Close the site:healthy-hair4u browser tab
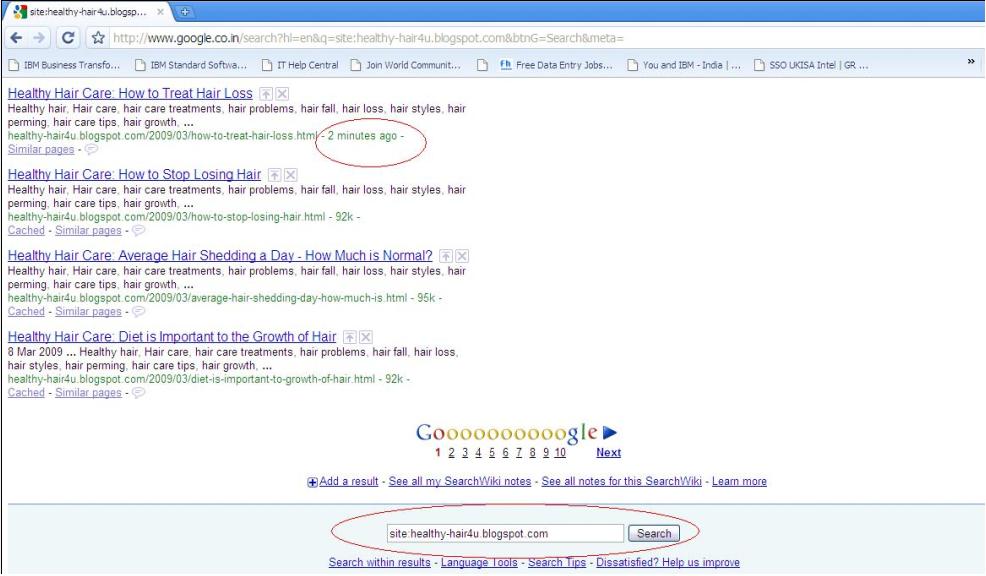This screenshot has width=986, height=576. pos(160,12)
